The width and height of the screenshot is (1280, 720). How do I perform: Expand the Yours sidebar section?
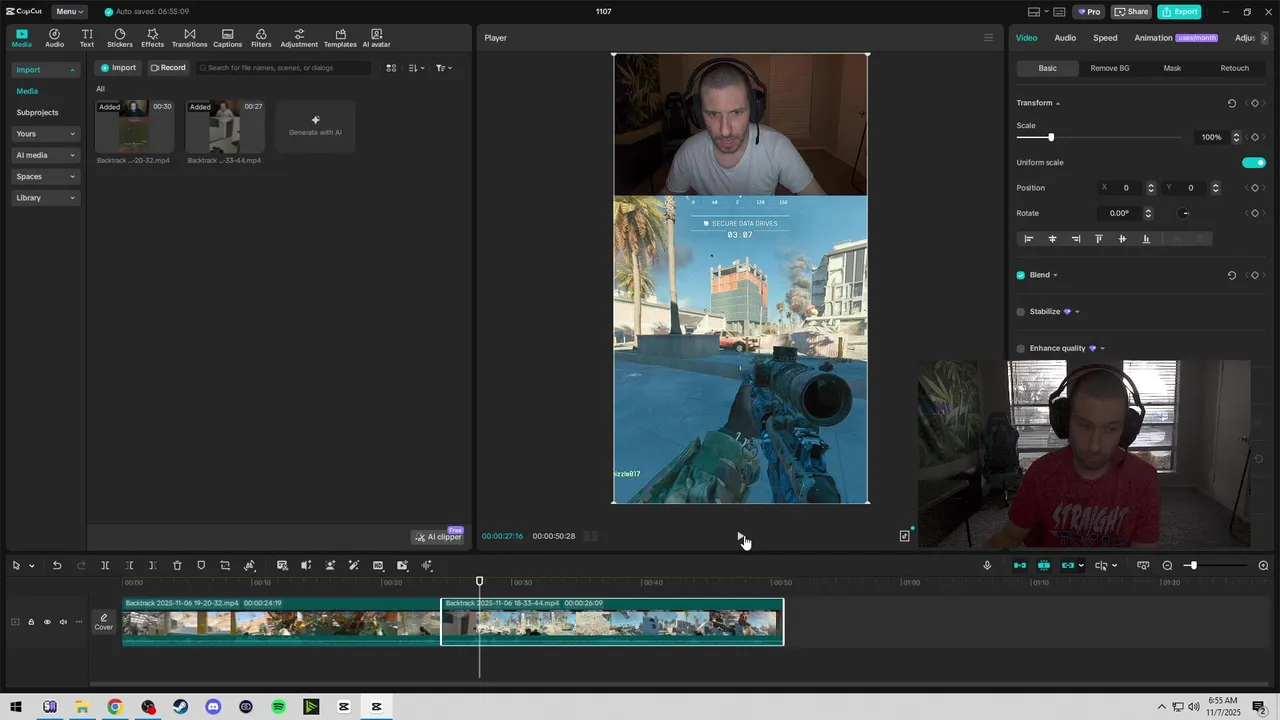pos(72,134)
